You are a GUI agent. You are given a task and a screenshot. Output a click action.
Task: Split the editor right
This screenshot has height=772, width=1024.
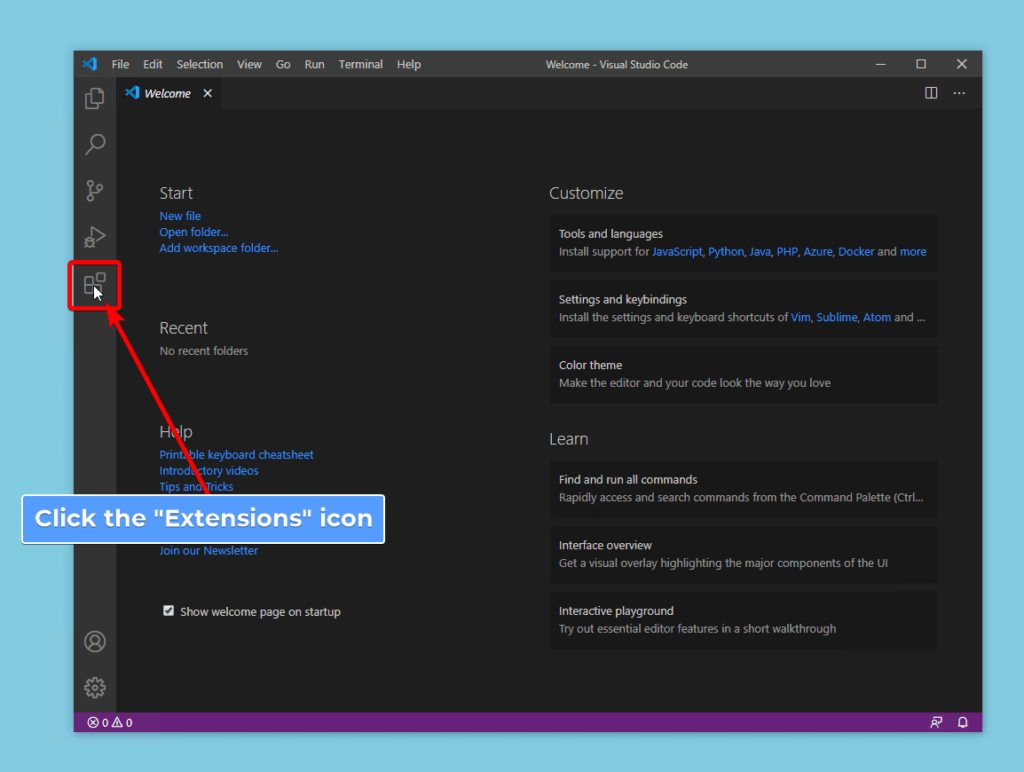931,93
